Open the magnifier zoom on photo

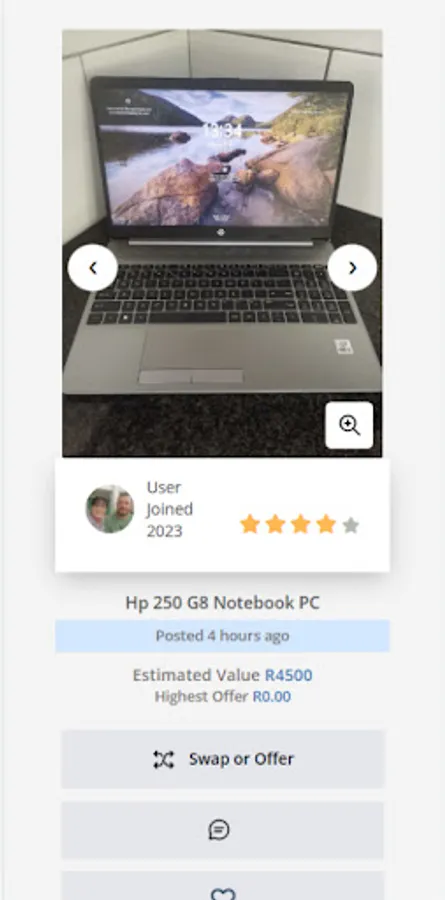(349, 425)
